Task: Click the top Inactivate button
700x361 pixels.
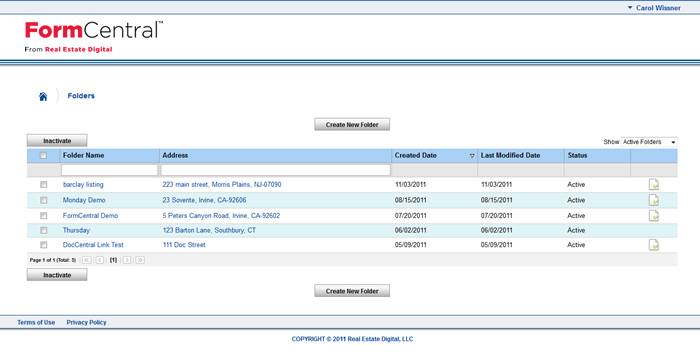Action: [57, 141]
